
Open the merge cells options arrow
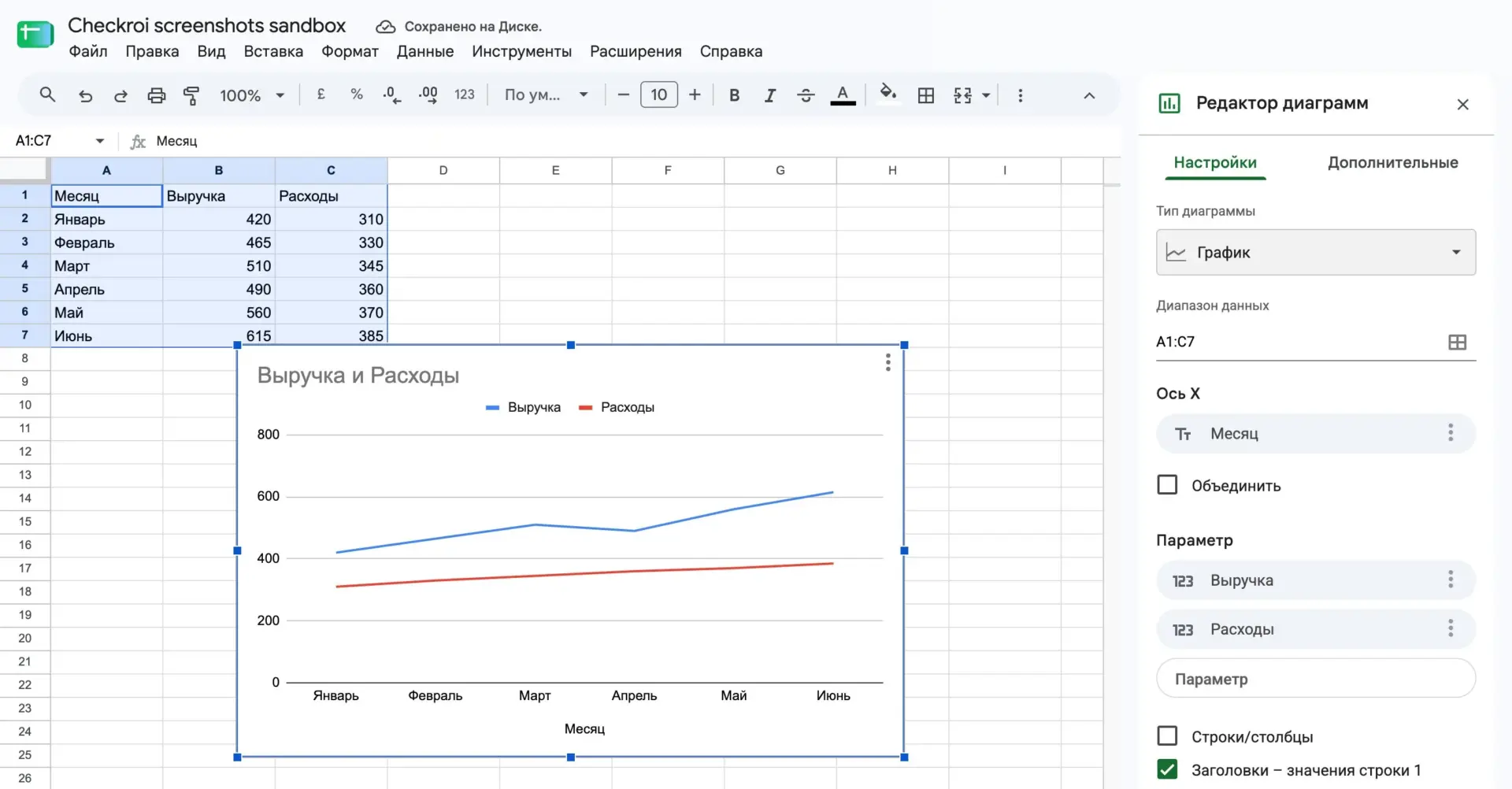[x=986, y=95]
